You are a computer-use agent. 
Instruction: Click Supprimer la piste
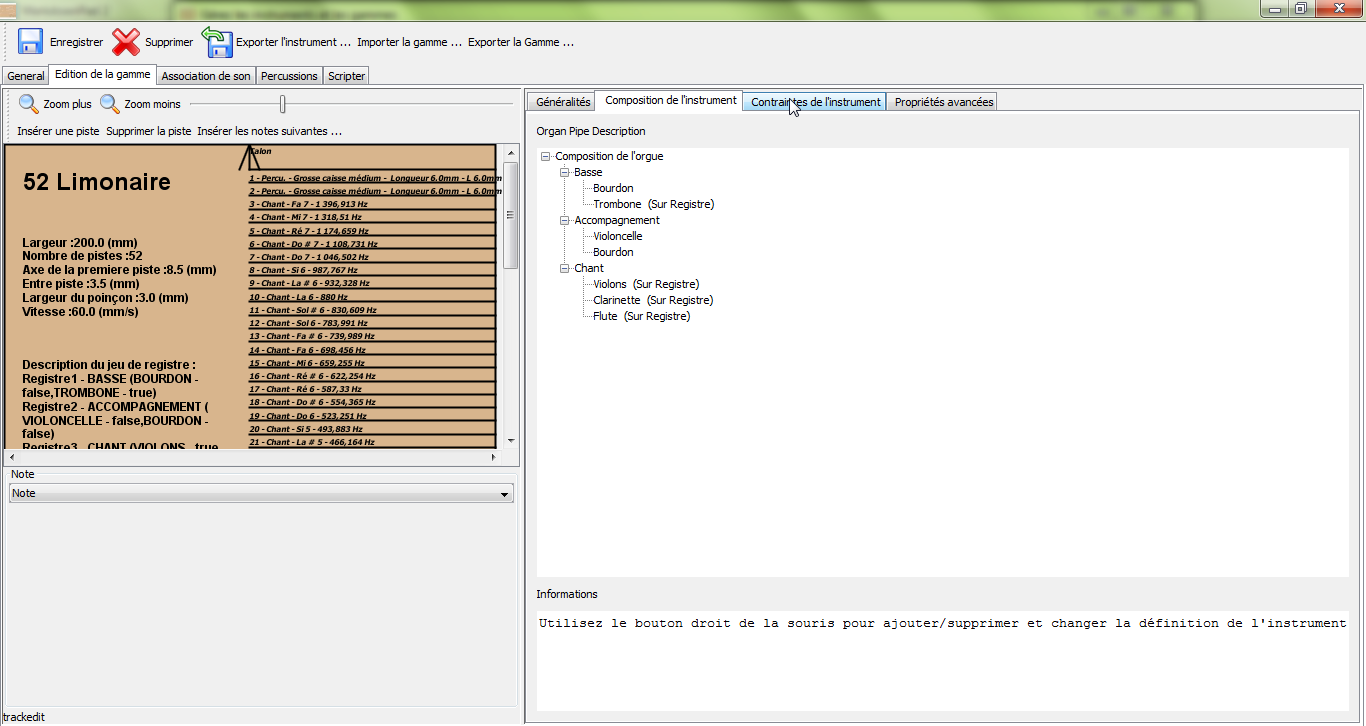click(x=148, y=131)
